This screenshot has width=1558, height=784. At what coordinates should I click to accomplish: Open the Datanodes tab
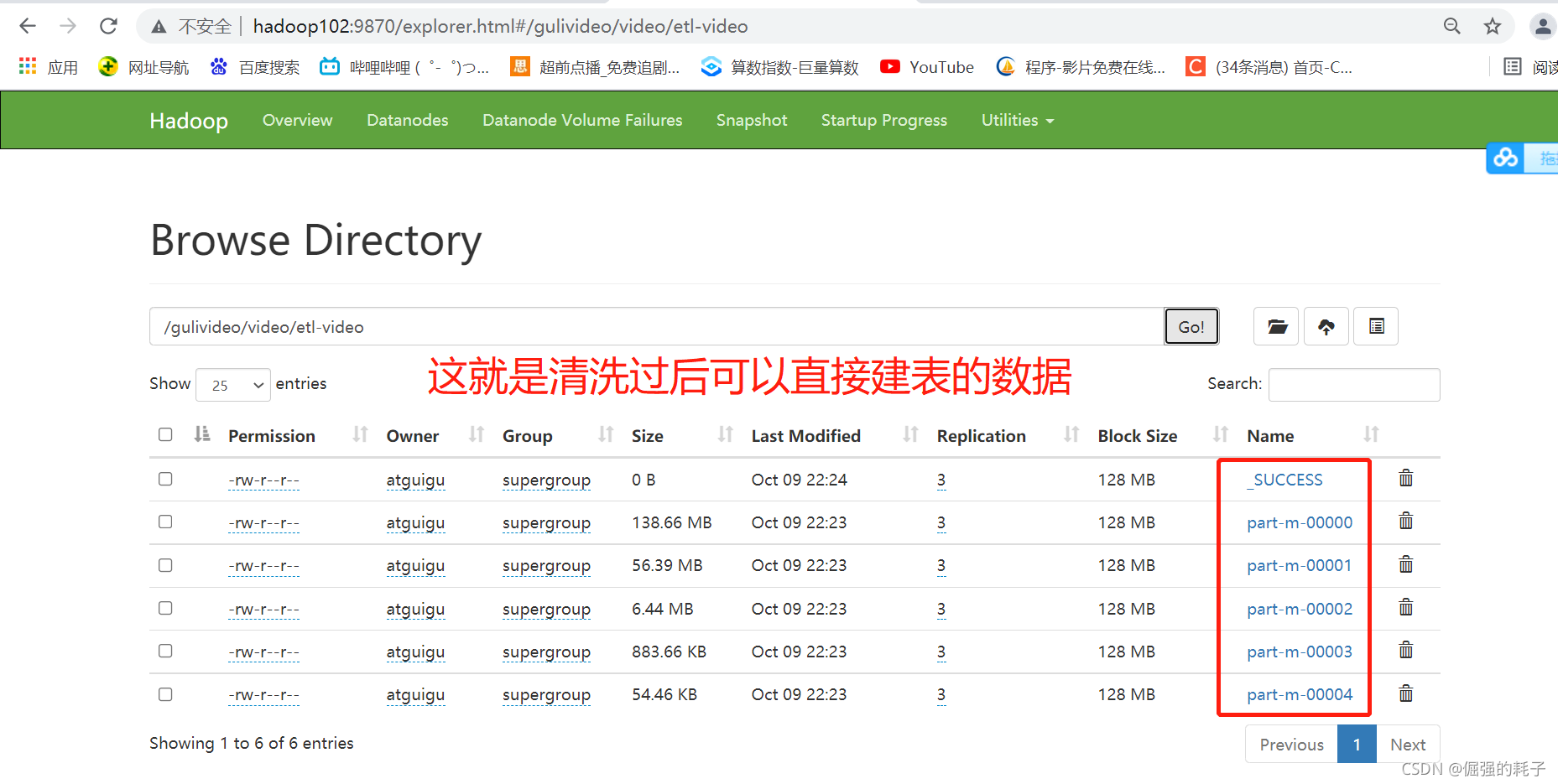click(x=408, y=120)
